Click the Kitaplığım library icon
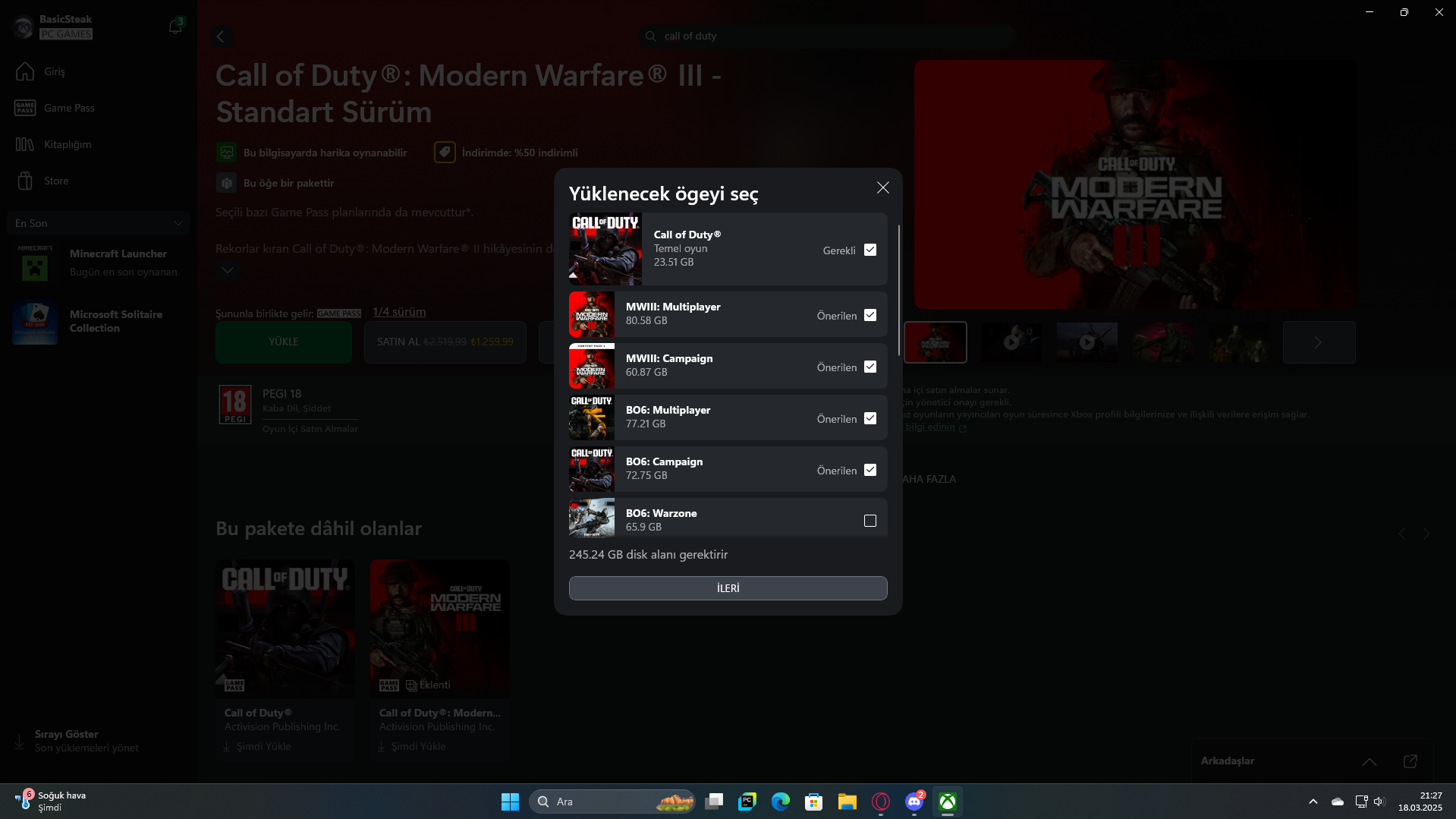The image size is (1456, 819). [x=25, y=144]
